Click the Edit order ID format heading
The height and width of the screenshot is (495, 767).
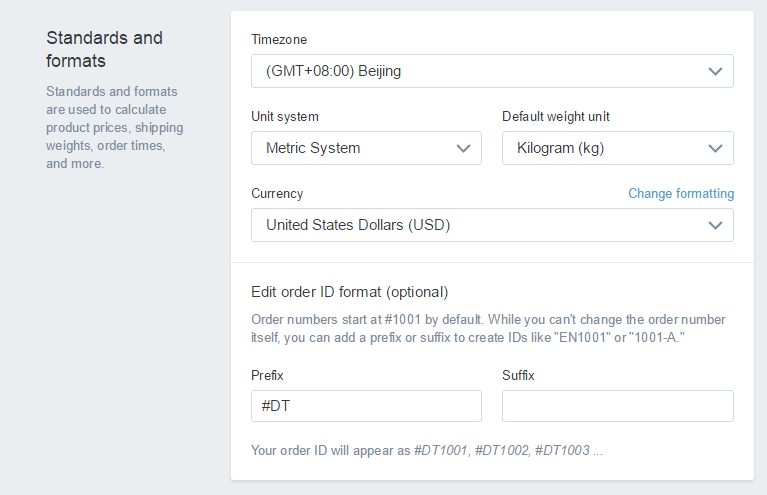coord(349,292)
